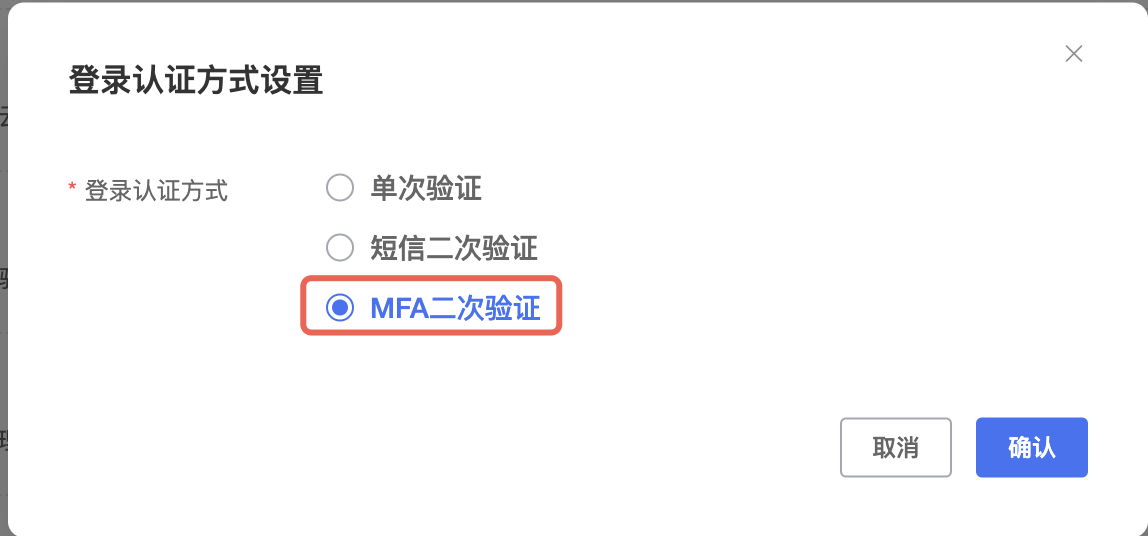Image resolution: width=1148 pixels, height=536 pixels.
Task: Click the dialog title 登录认证方式设置
Action: coord(195,80)
